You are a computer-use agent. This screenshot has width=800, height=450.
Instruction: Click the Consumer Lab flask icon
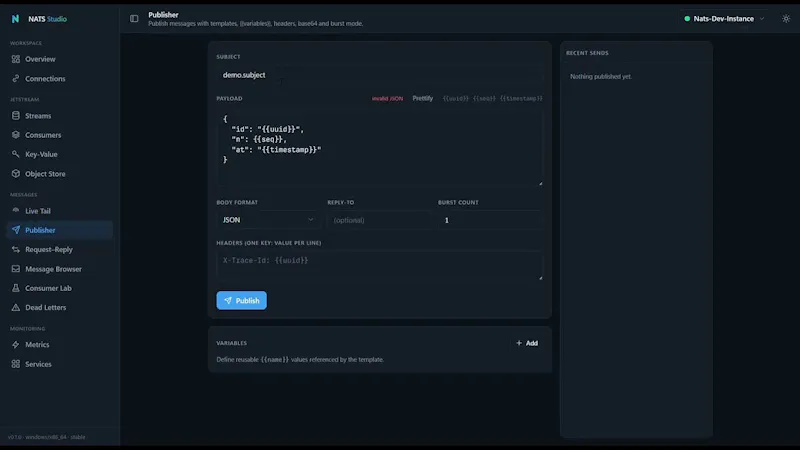coord(16,288)
